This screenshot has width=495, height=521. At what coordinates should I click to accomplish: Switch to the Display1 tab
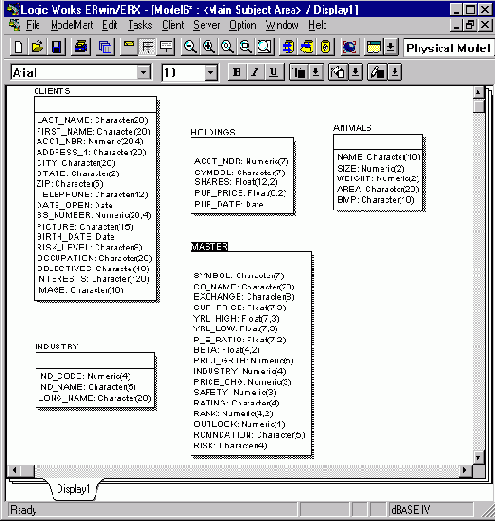[74, 489]
